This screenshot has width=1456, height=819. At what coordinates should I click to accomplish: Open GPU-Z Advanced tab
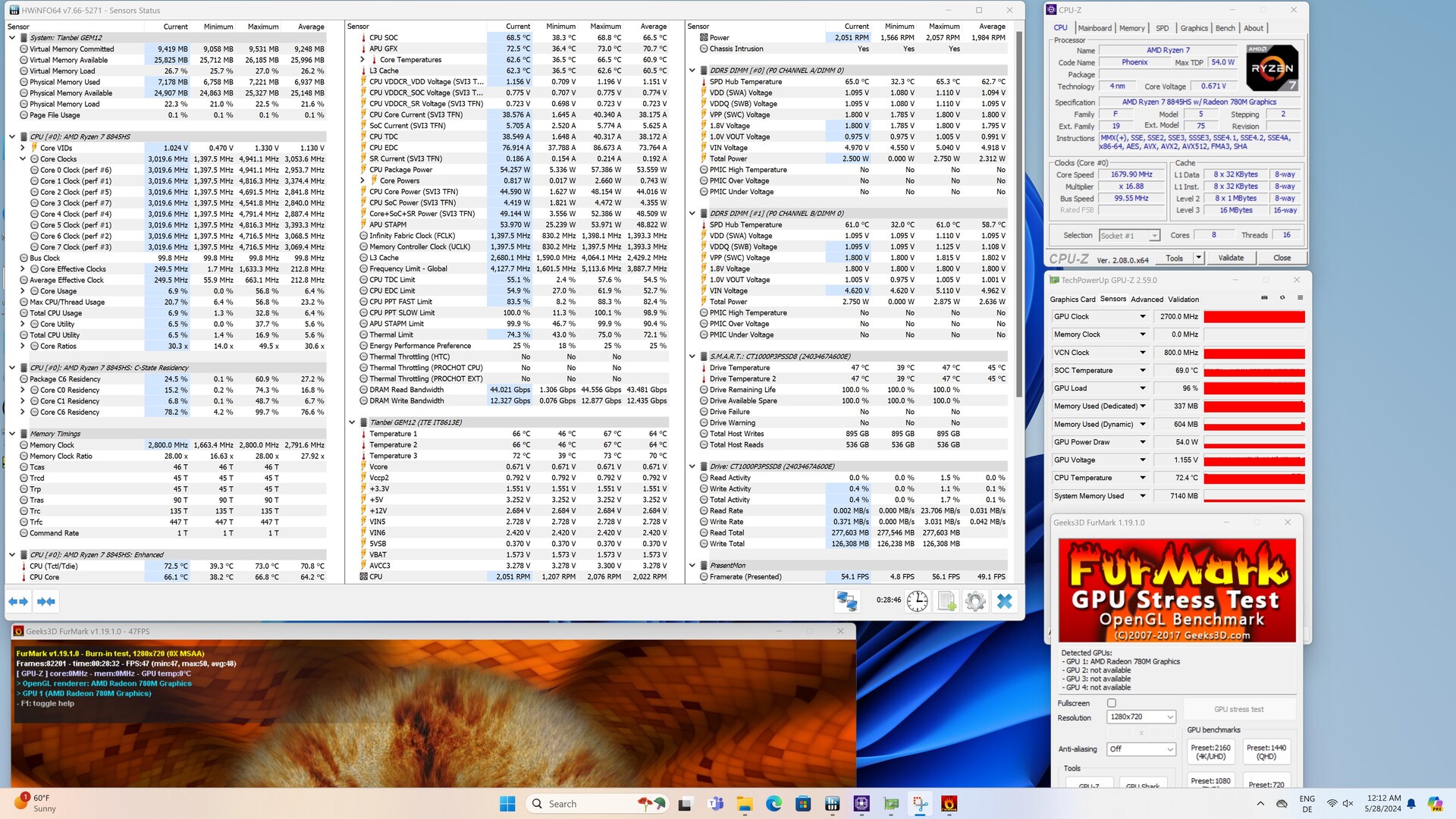(1147, 300)
